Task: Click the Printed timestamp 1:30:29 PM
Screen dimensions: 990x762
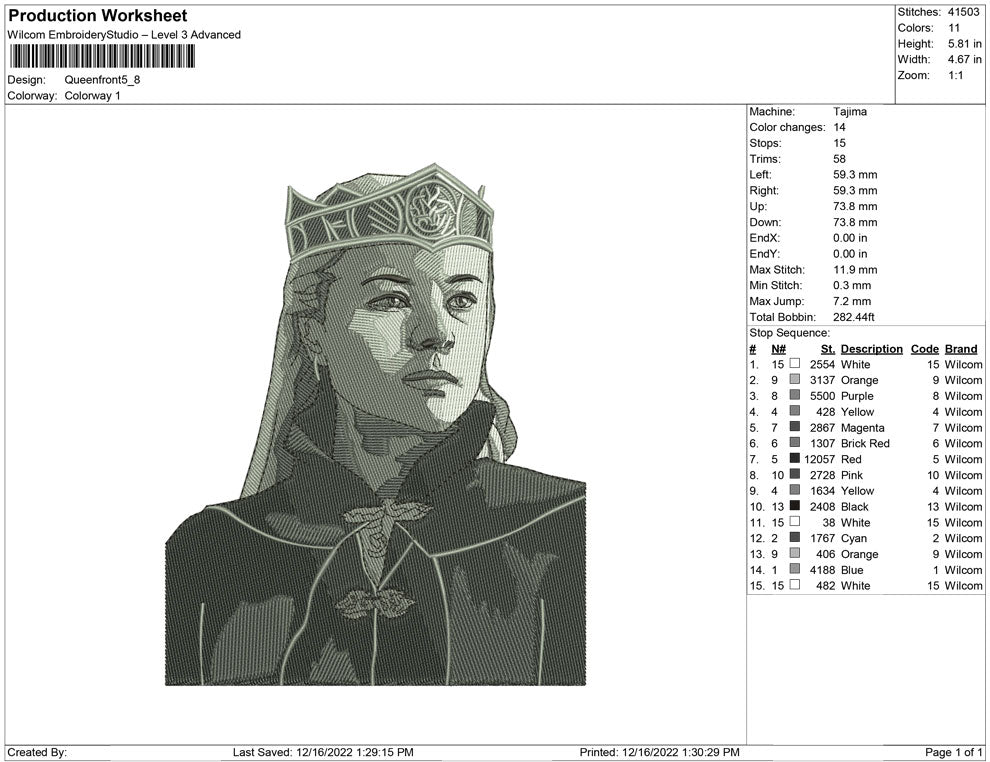Action: pos(710,752)
